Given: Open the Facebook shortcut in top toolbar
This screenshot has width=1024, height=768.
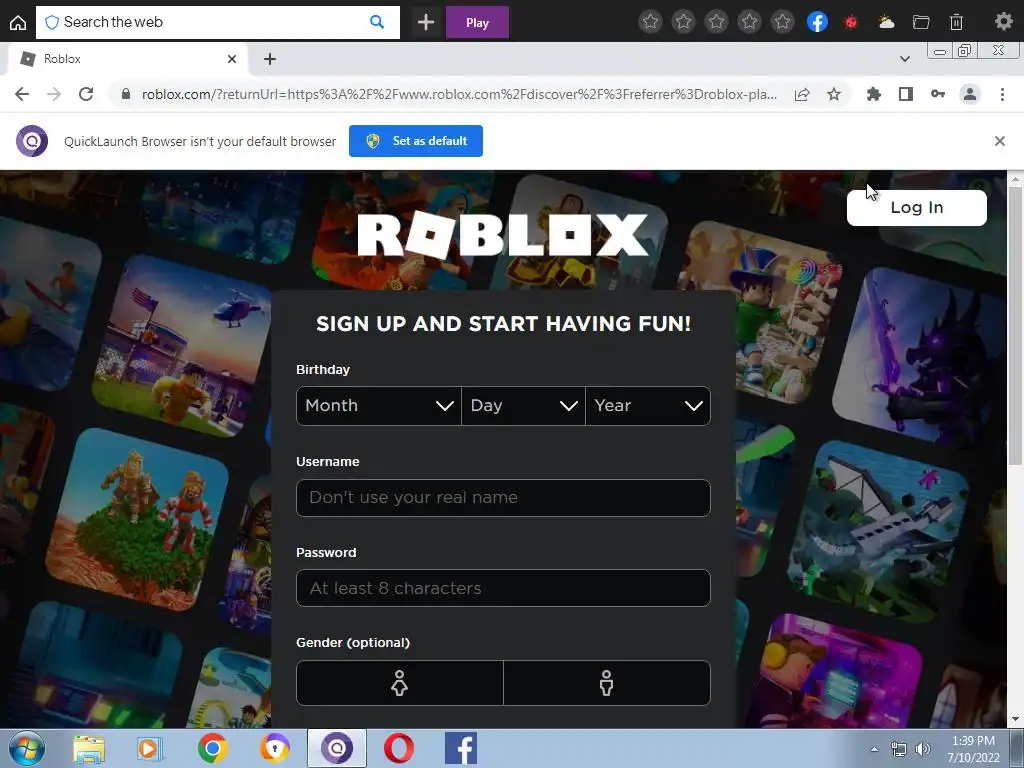Looking at the screenshot, I should tap(818, 22).
